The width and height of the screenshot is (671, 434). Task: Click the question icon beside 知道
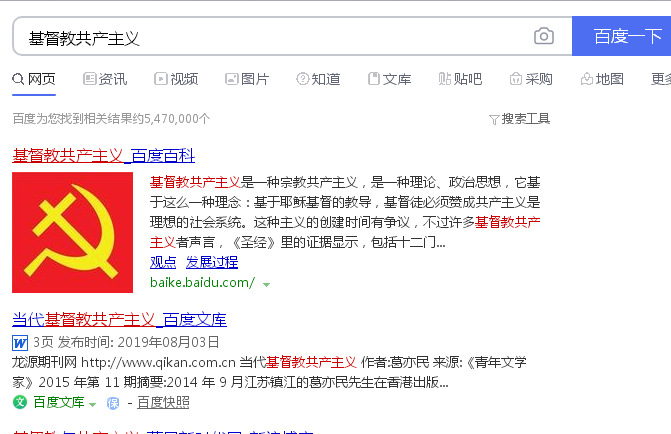pyautogui.click(x=303, y=79)
